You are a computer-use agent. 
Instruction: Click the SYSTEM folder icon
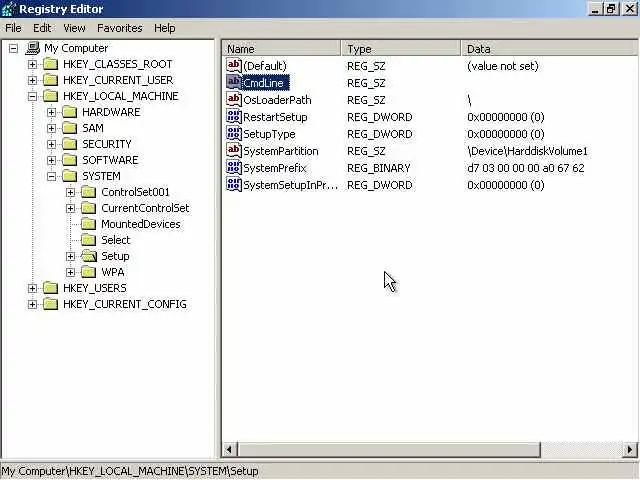(70, 176)
